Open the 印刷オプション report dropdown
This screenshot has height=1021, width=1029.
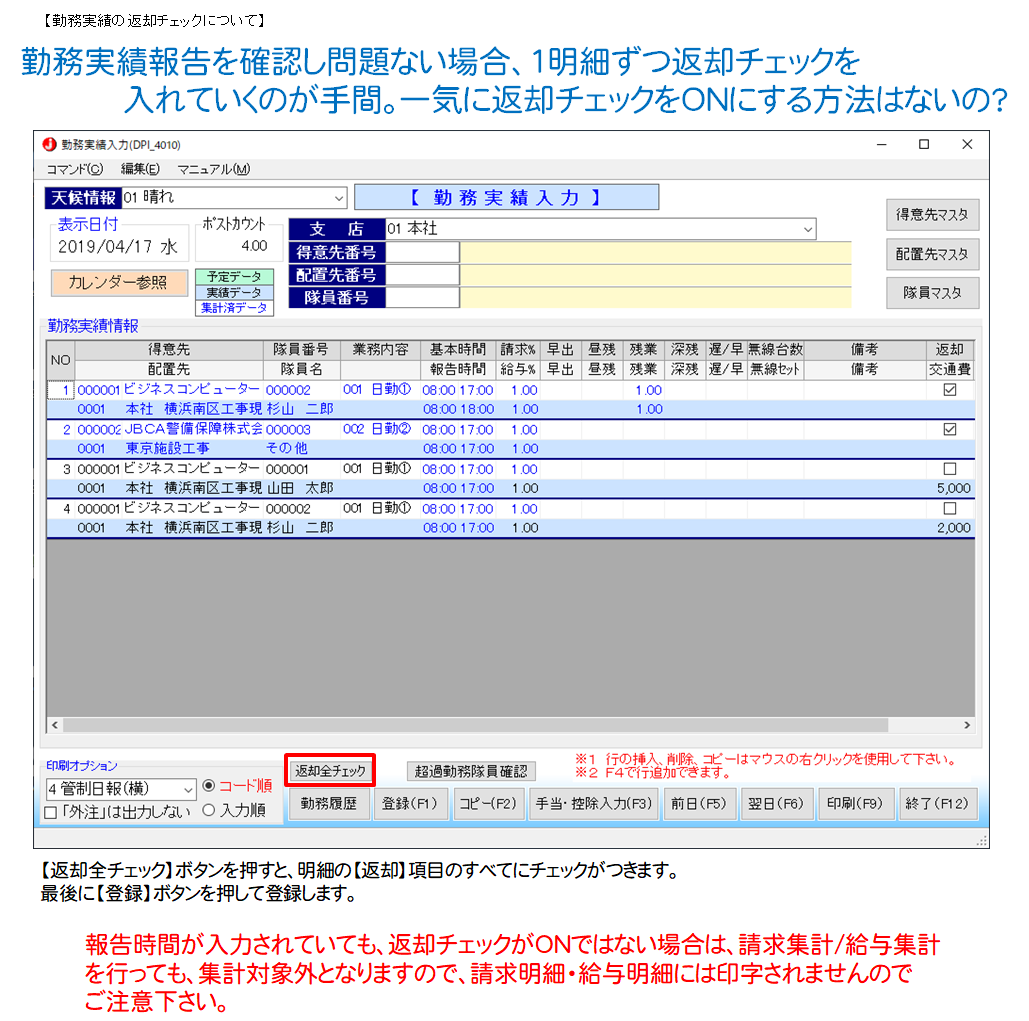[187, 790]
